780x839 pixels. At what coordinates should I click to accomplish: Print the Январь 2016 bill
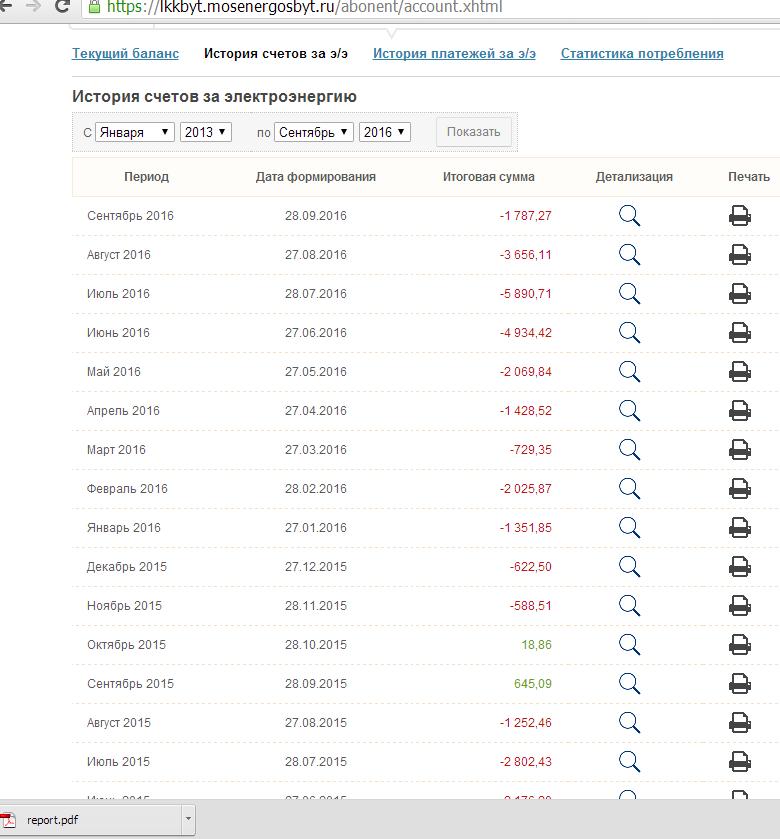(x=739, y=528)
